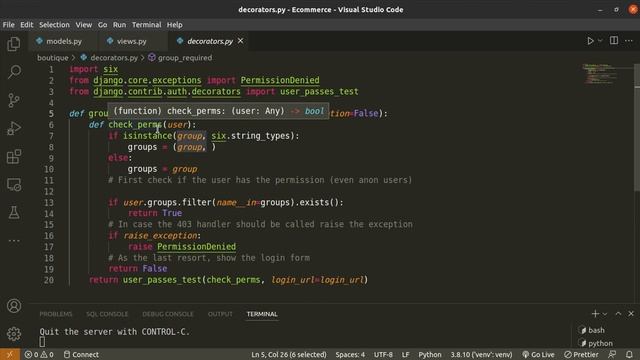Run the Python file with play icon
The image size is (640, 360).
[x=590, y=41]
